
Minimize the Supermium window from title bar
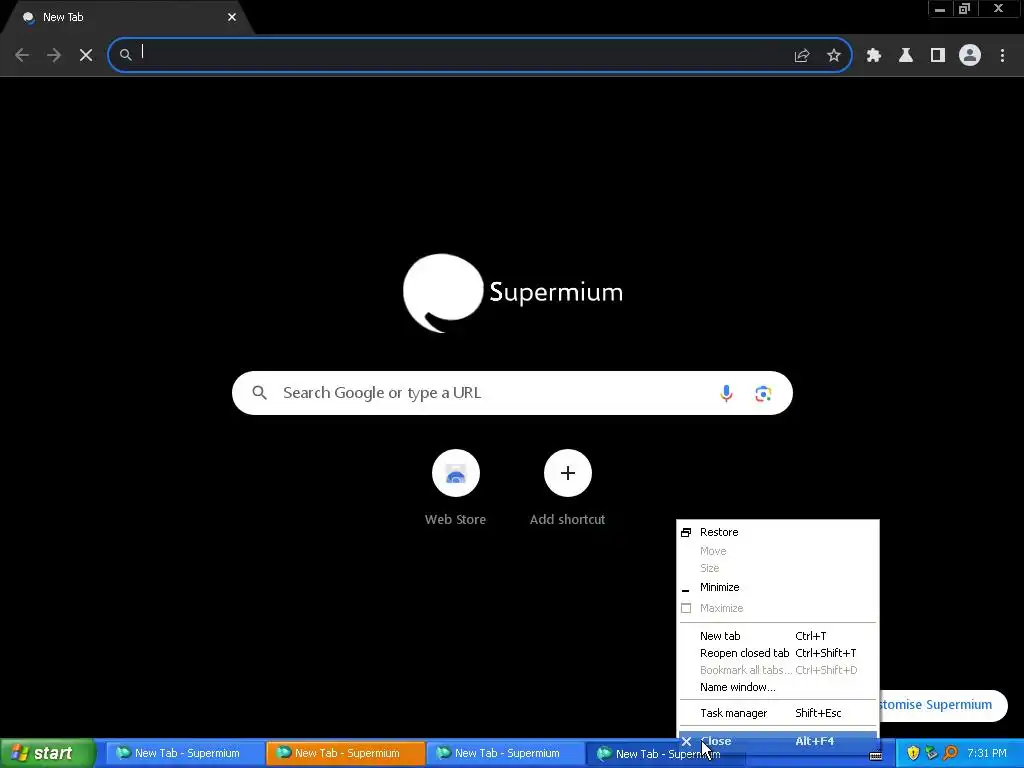pyautogui.click(x=939, y=9)
